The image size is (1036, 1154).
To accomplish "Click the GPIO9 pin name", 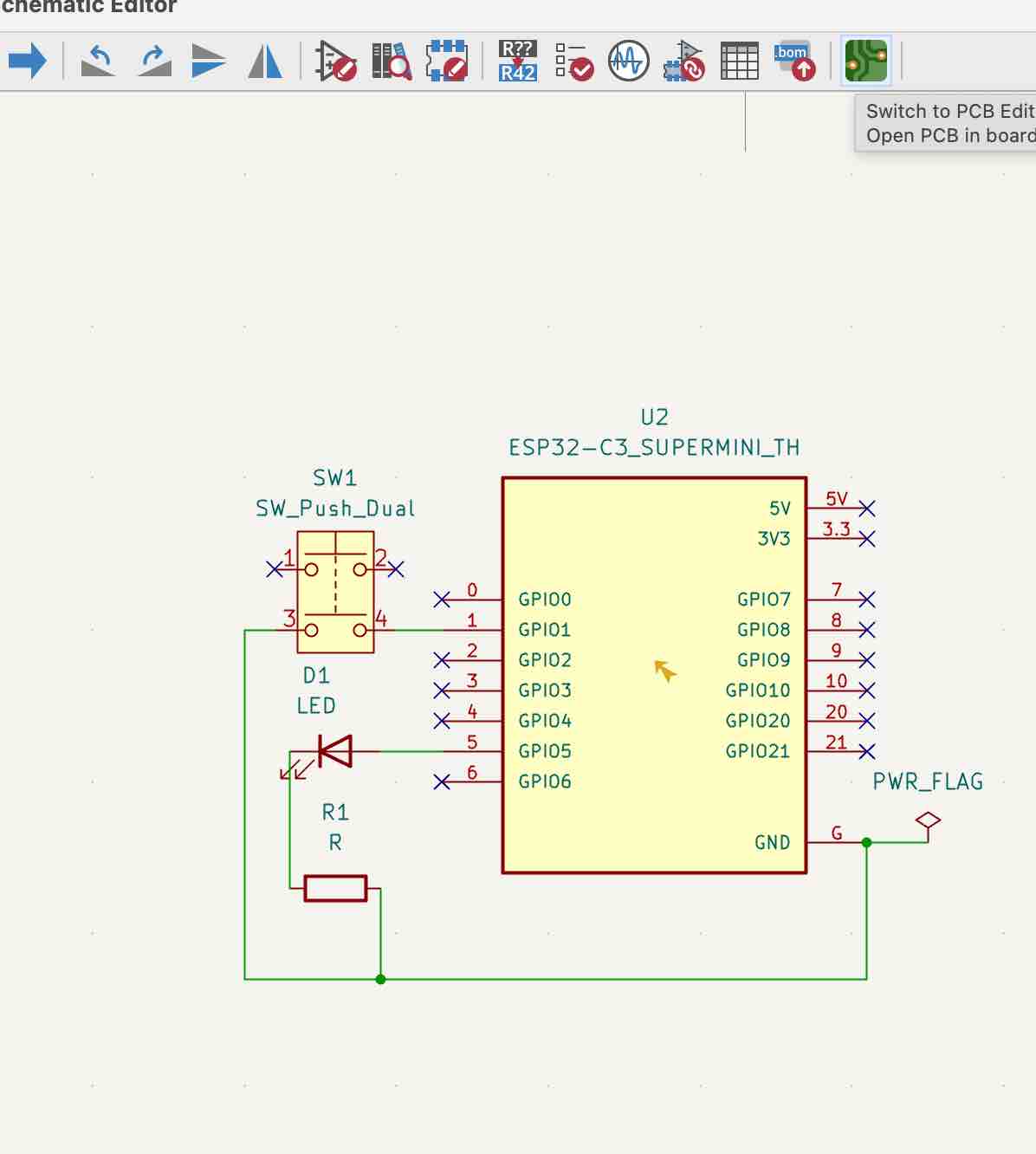I will click(764, 660).
